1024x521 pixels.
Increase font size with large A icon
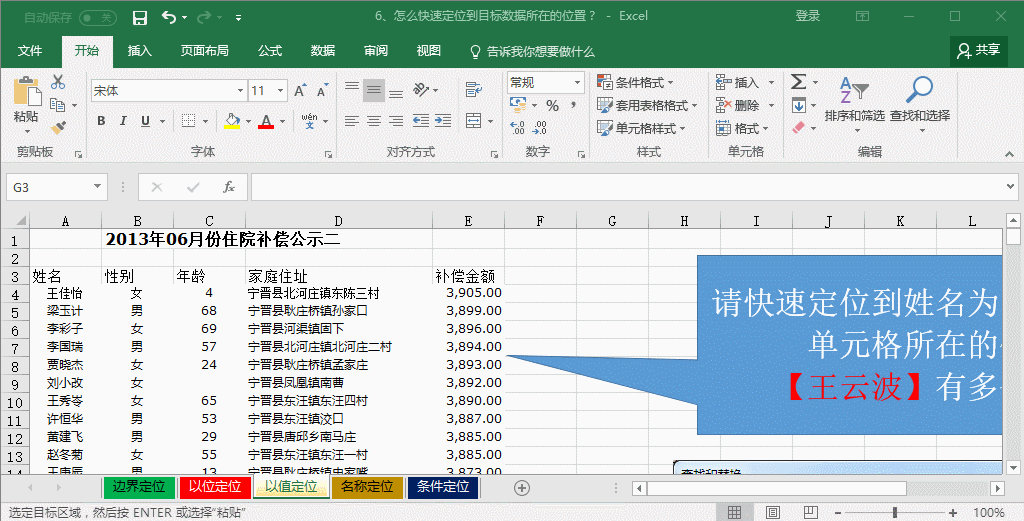coord(300,91)
